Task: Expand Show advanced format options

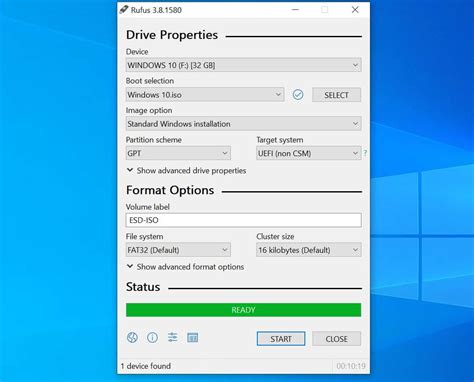Action: 185,267
